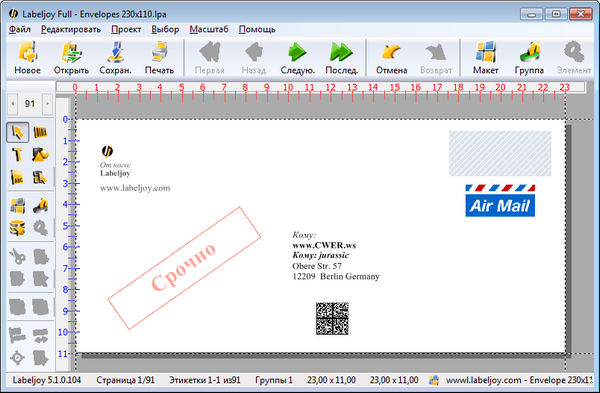Click Группы 1 in status bar

tap(274, 380)
